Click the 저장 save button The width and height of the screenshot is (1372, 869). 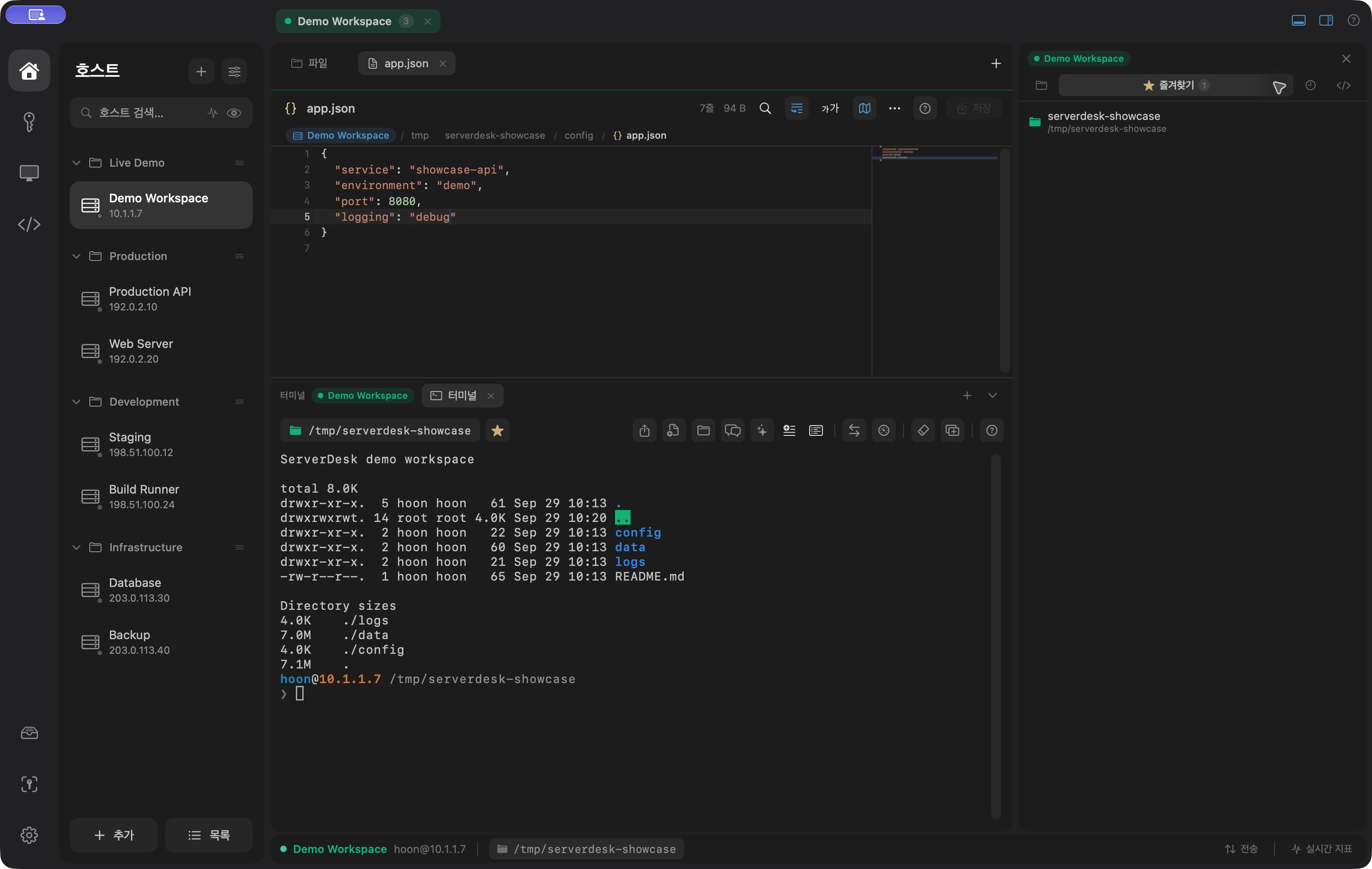click(x=975, y=108)
